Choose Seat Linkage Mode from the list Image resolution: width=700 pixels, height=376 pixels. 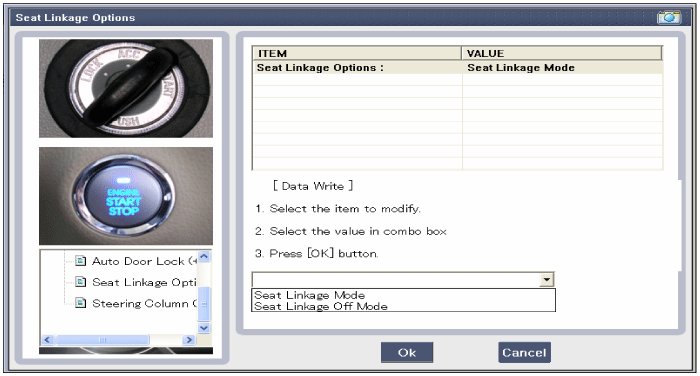click(x=309, y=295)
